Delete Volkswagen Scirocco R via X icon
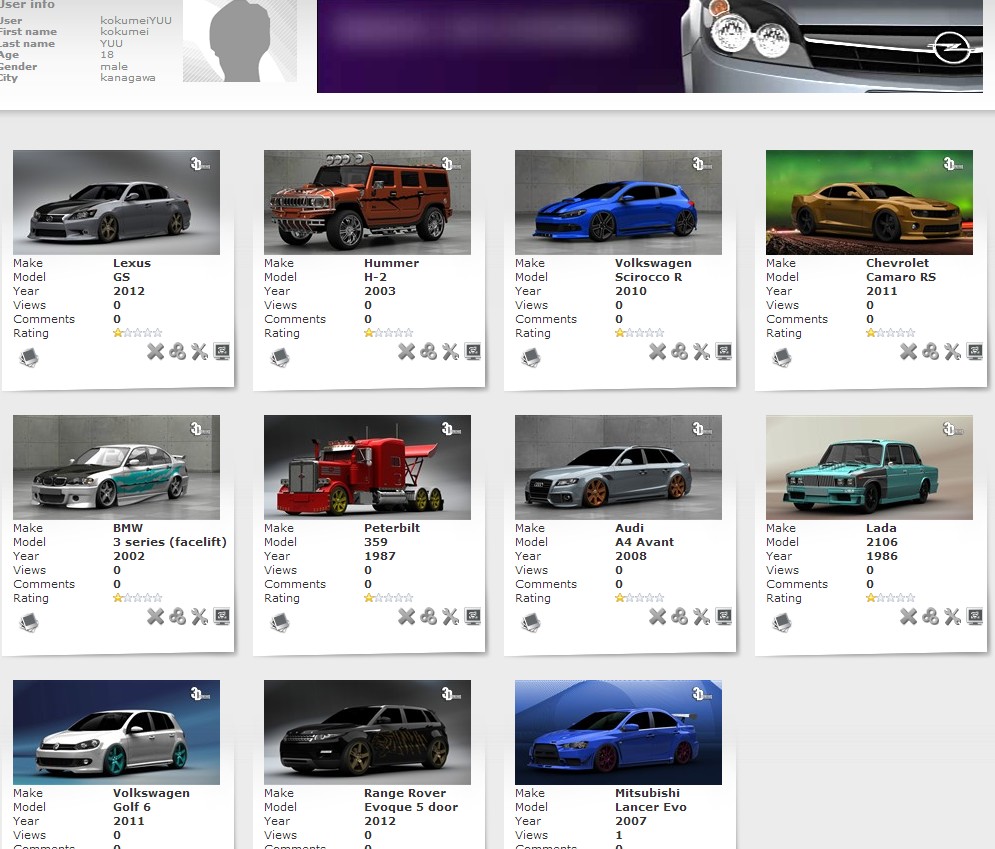This screenshot has height=849, width=995. (x=658, y=352)
